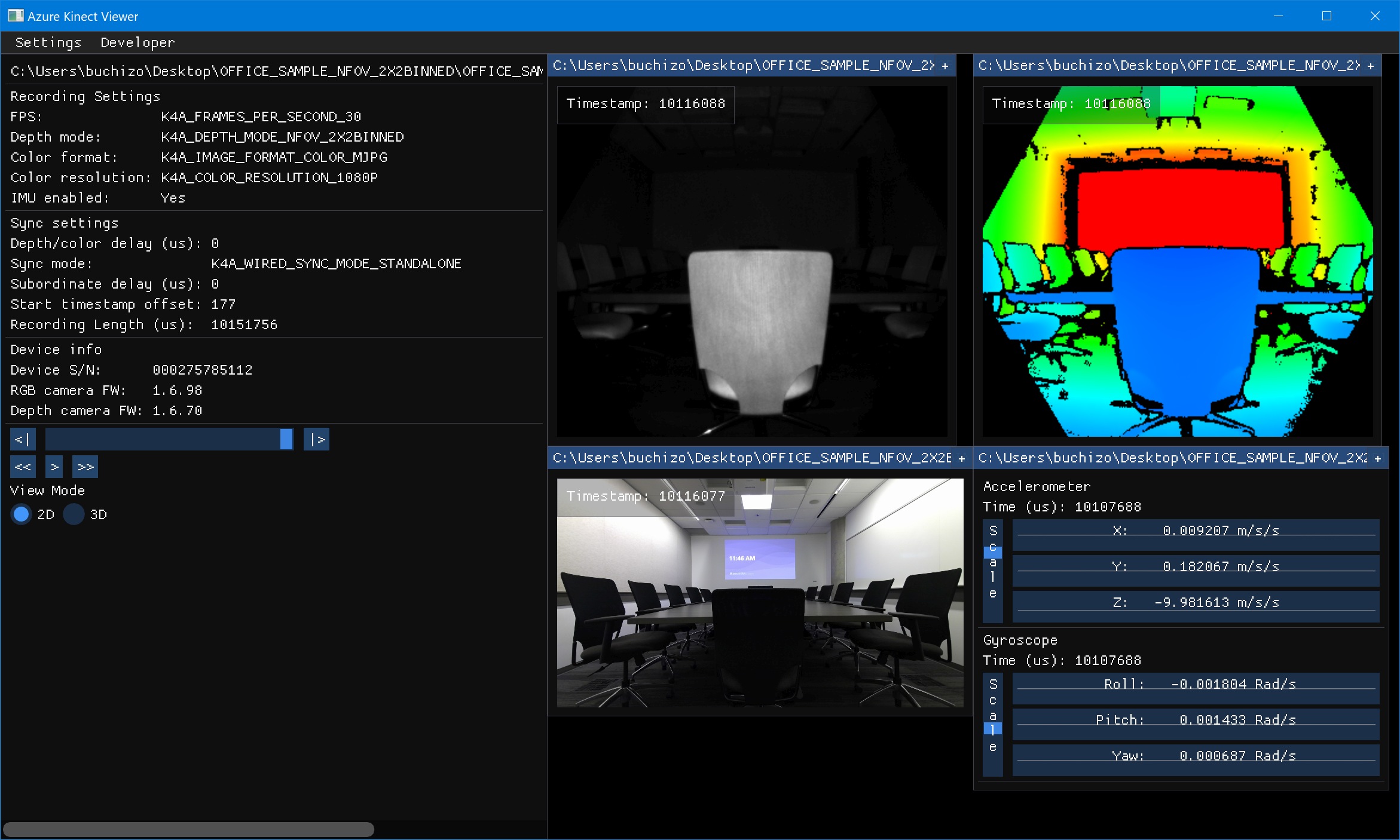This screenshot has height=840, width=1400.
Task: Click the K4A_WIRED_SYNC_MODE_STANDALONE value
Action: (337, 263)
